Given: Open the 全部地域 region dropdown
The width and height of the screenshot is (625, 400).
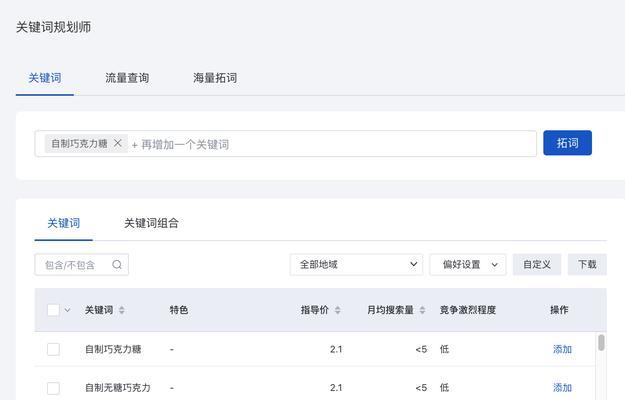Looking at the screenshot, I should coord(356,265).
